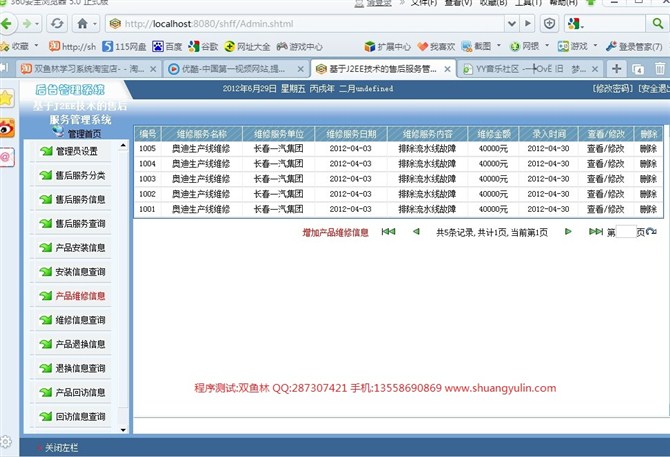Open a new tab with plus button
The width and height of the screenshot is (670, 457).
(x=616, y=68)
